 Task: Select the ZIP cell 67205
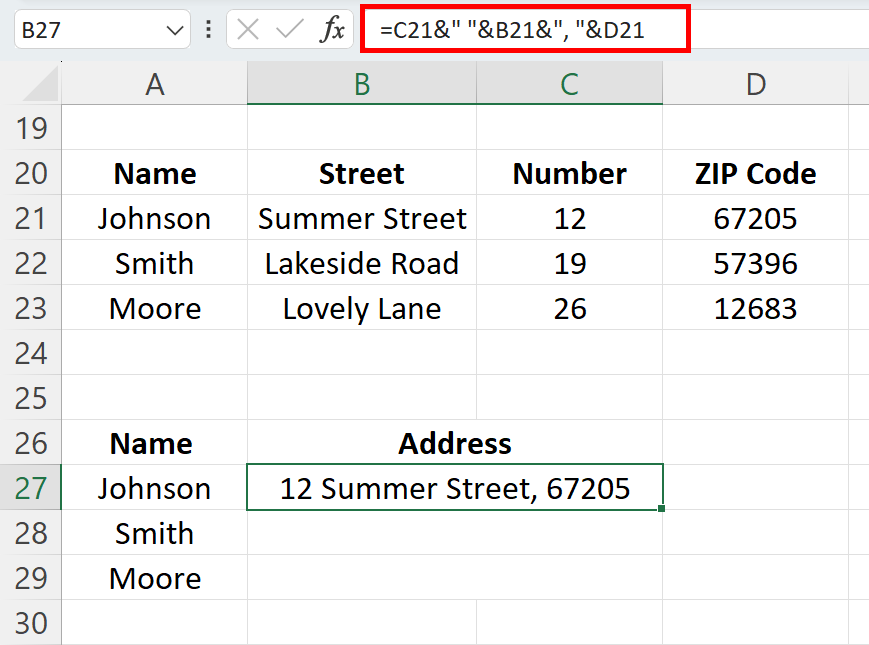tap(755, 218)
